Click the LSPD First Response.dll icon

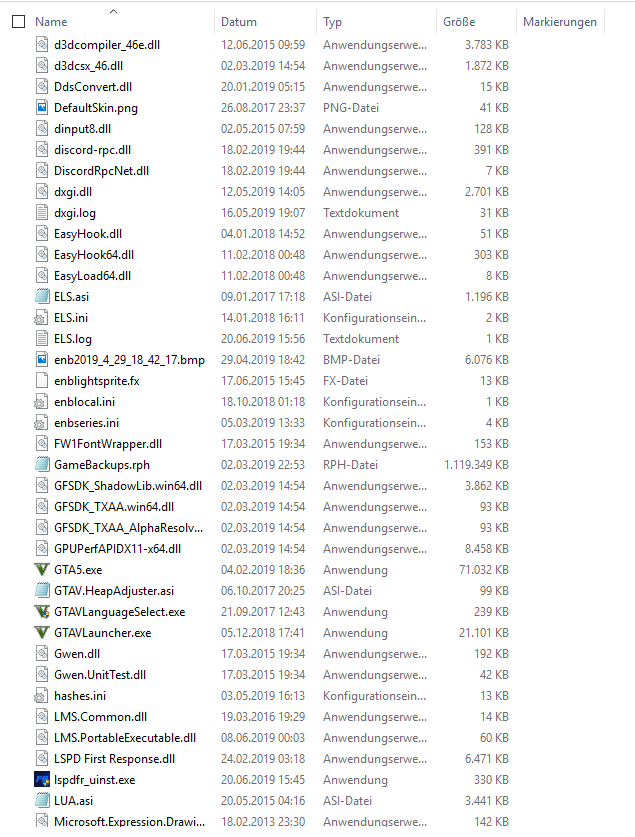[42, 759]
